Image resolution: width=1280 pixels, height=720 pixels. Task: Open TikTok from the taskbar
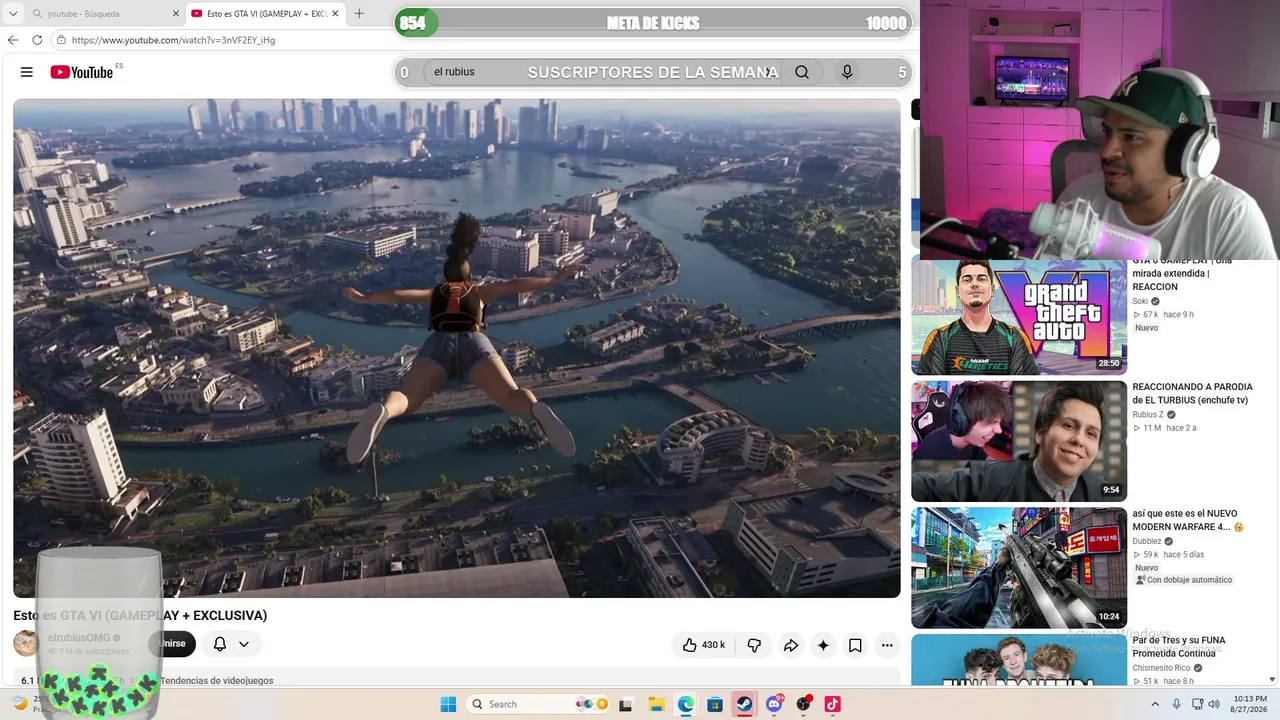click(x=832, y=704)
